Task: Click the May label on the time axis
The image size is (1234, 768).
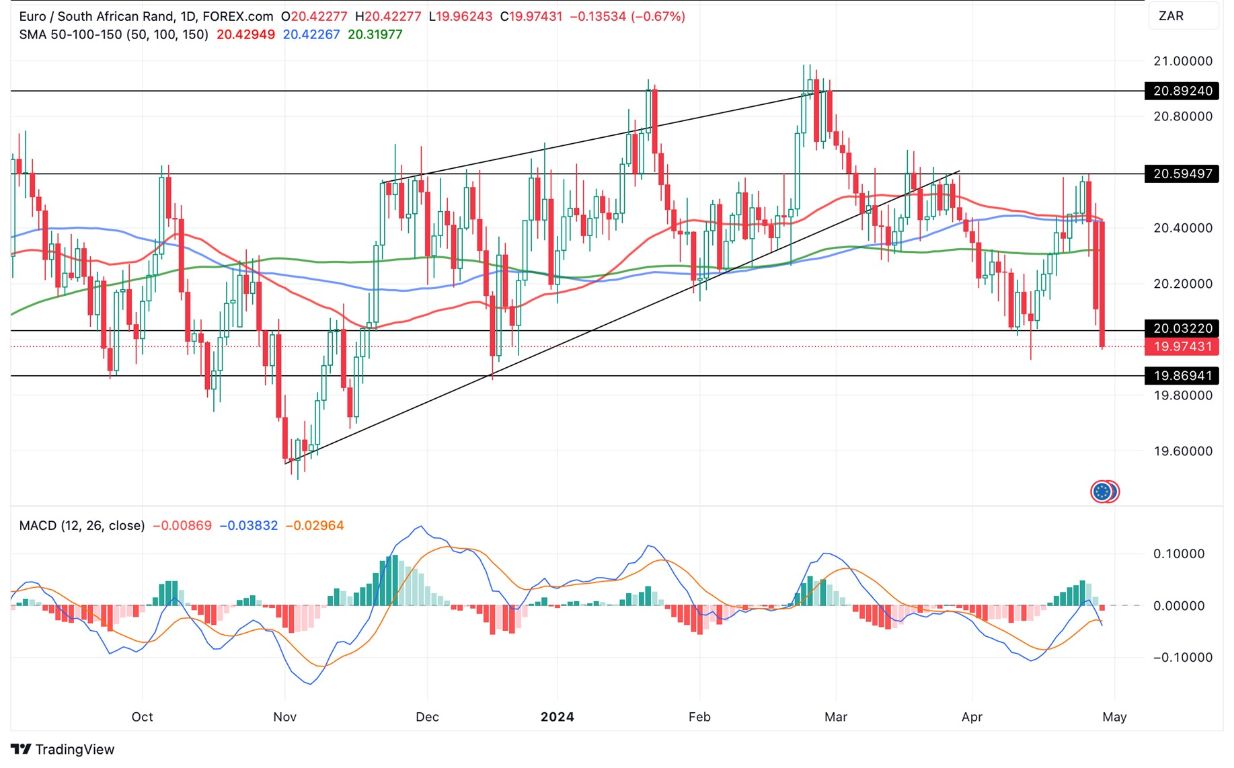Action: pyautogui.click(x=1114, y=717)
